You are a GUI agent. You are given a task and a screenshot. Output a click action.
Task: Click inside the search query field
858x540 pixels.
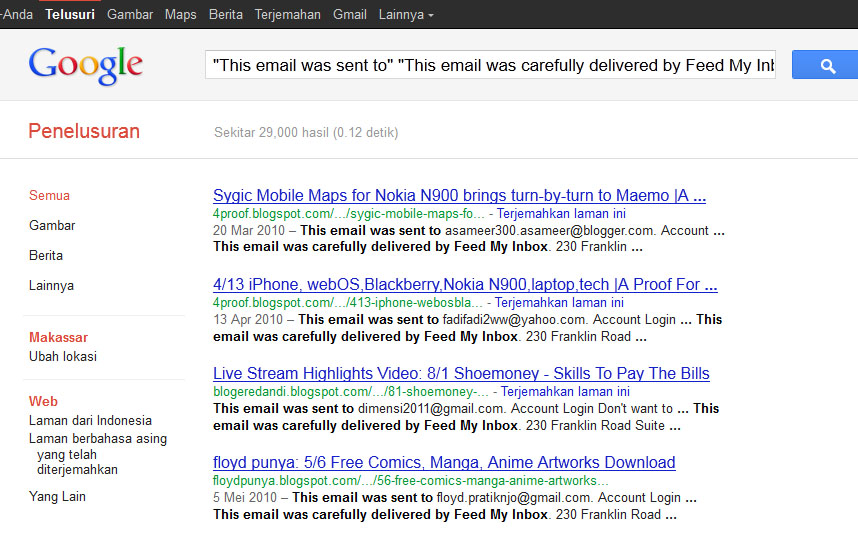(490, 66)
